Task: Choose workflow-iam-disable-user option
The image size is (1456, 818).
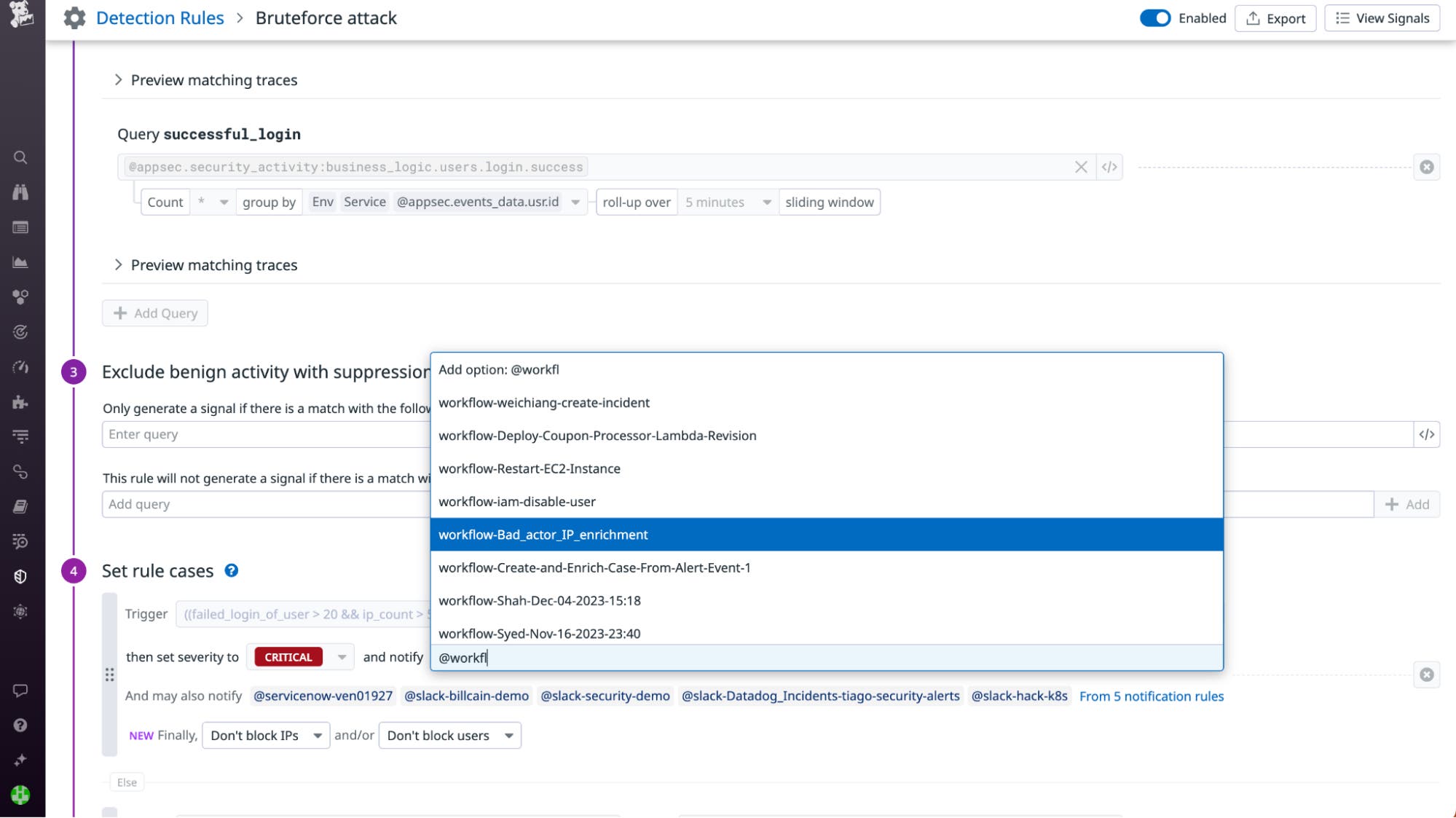Action: [x=517, y=501]
